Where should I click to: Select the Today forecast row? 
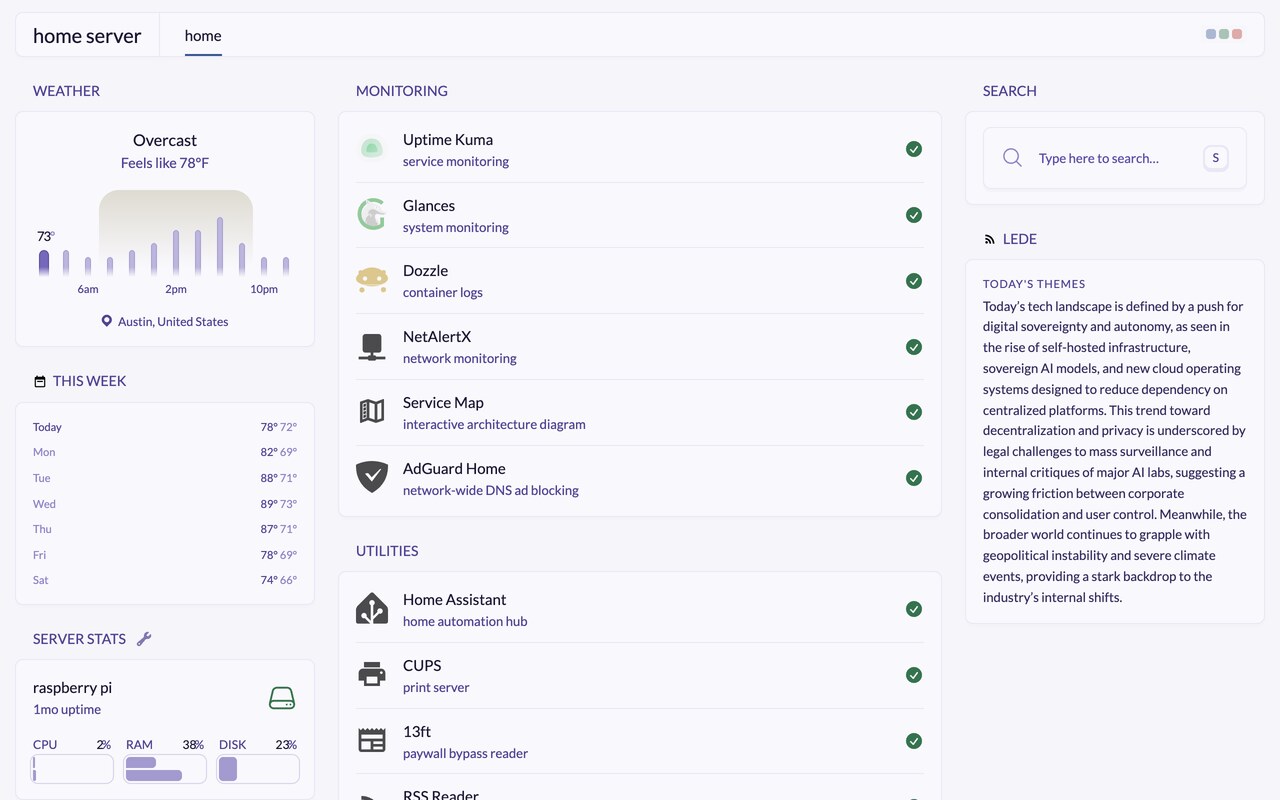coord(165,427)
